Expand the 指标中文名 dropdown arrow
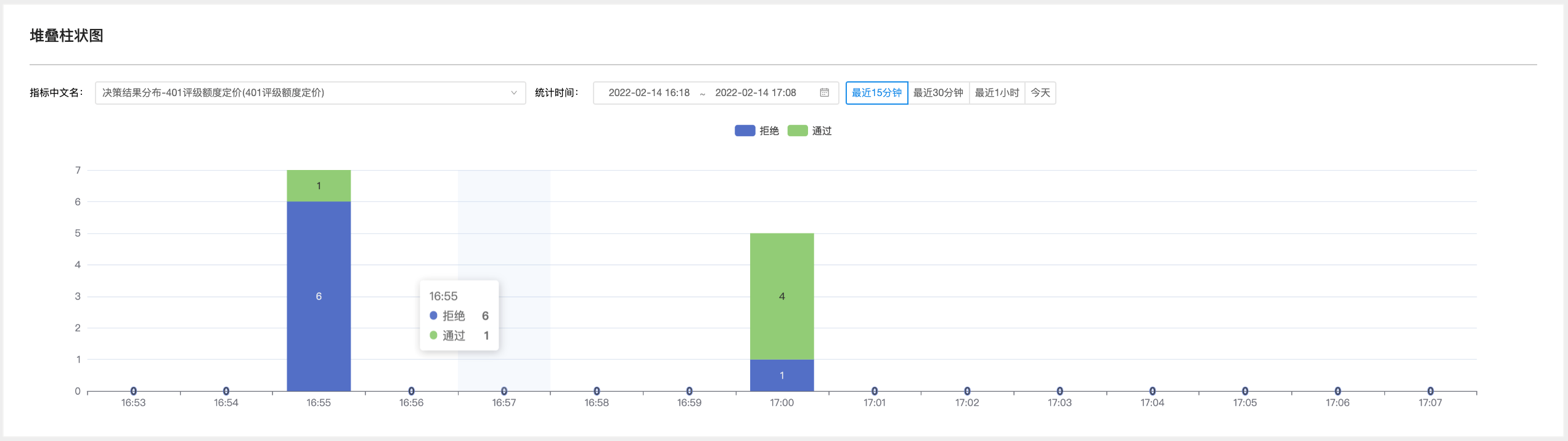Viewport: 1568px width, 441px height. coord(513,93)
